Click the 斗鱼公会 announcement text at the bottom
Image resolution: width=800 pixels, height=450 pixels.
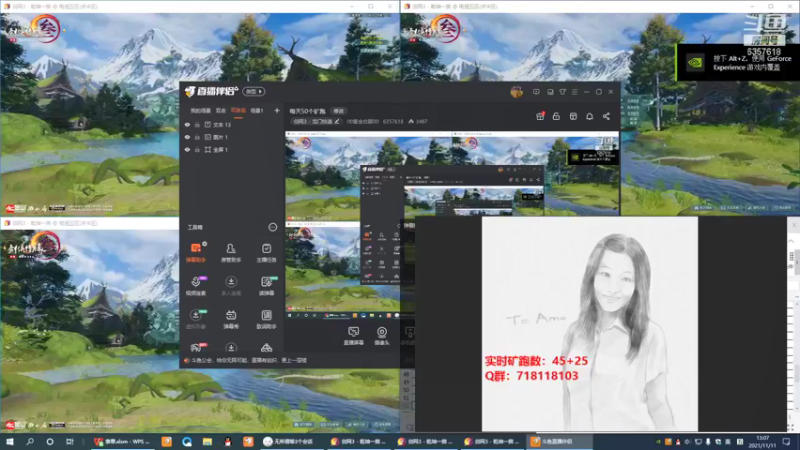(249, 360)
